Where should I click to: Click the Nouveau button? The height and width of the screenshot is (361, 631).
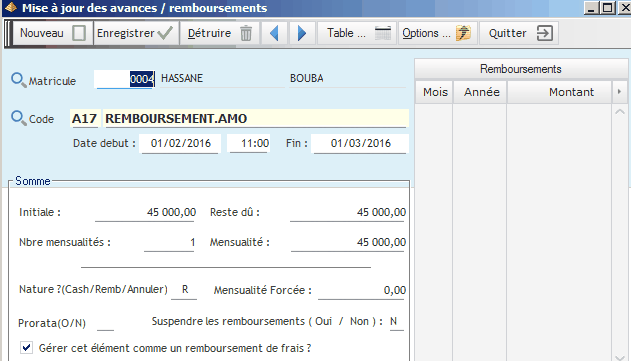tap(53, 33)
